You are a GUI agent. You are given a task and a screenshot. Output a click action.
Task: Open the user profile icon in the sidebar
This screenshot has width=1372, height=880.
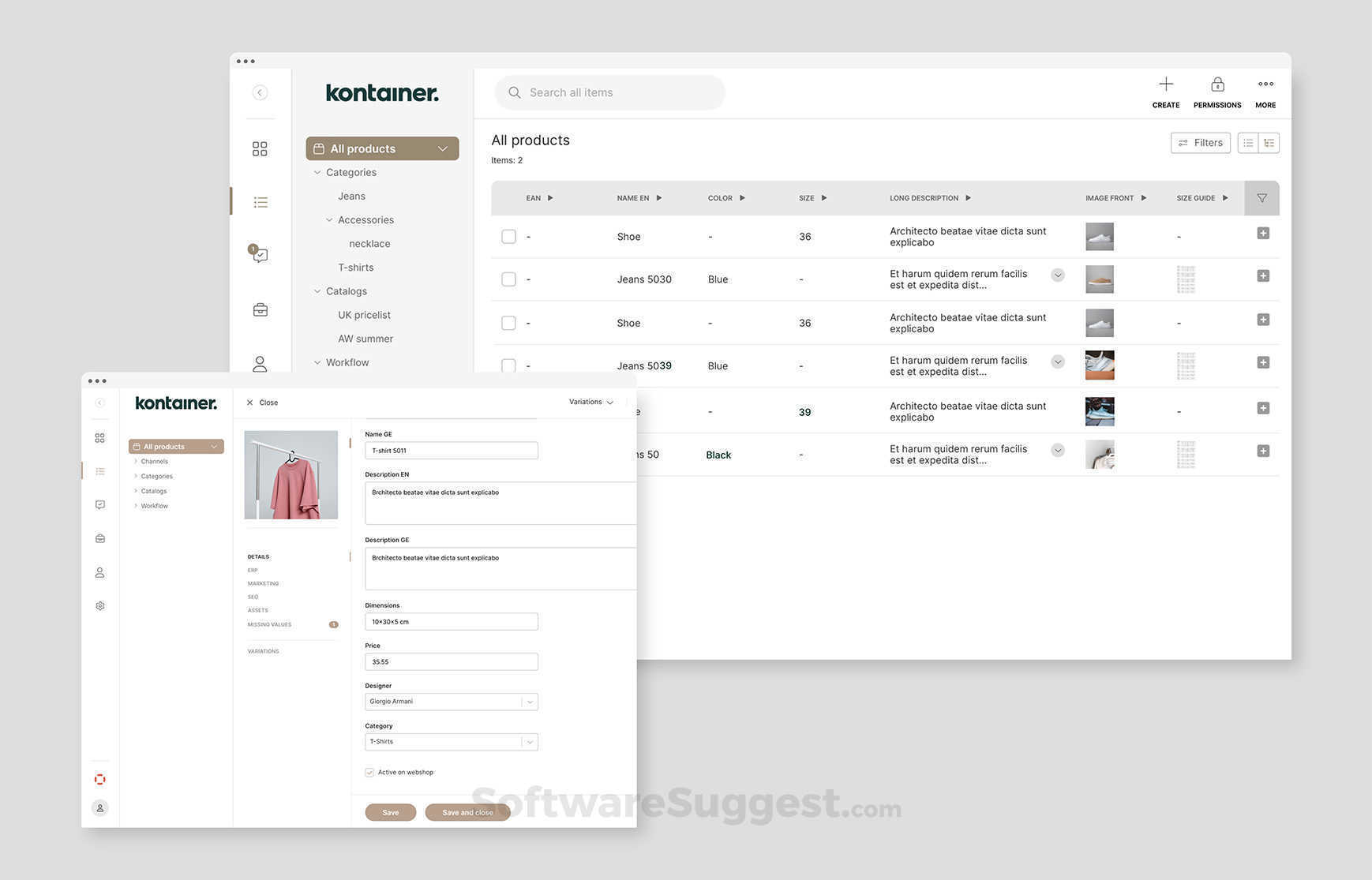tap(260, 363)
